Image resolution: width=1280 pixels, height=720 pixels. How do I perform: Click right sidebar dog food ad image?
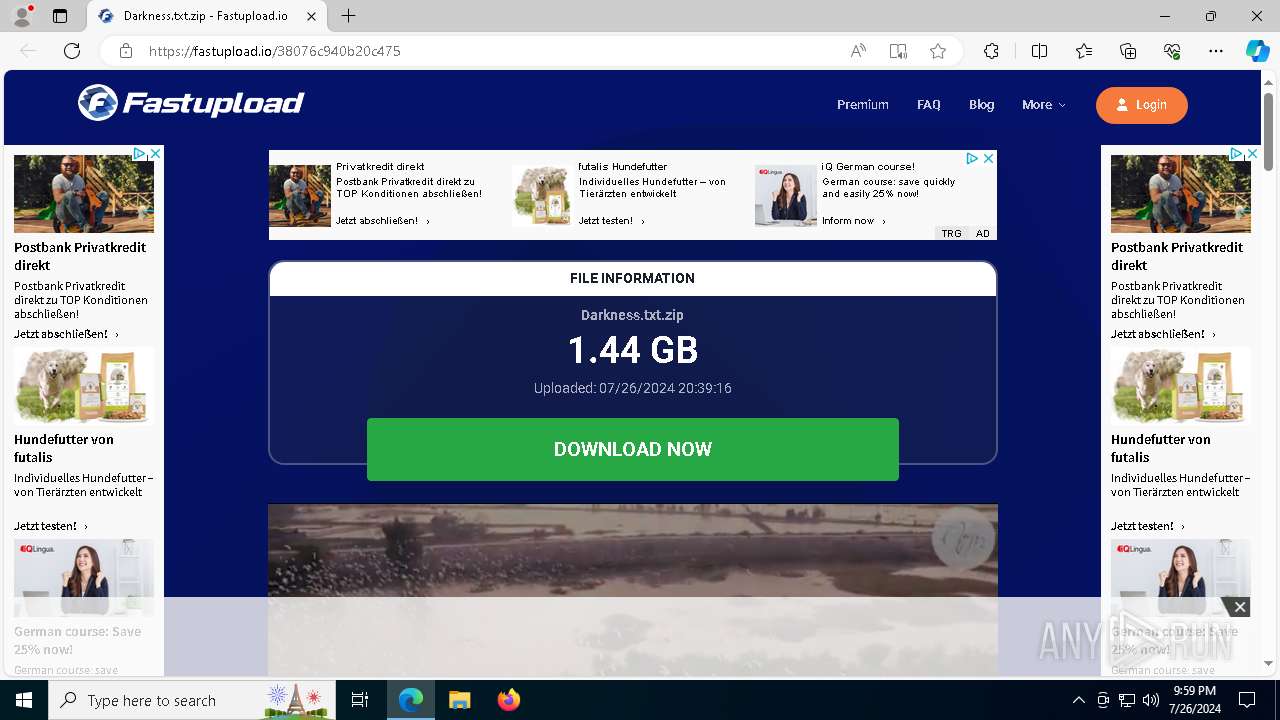(x=1181, y=386)
